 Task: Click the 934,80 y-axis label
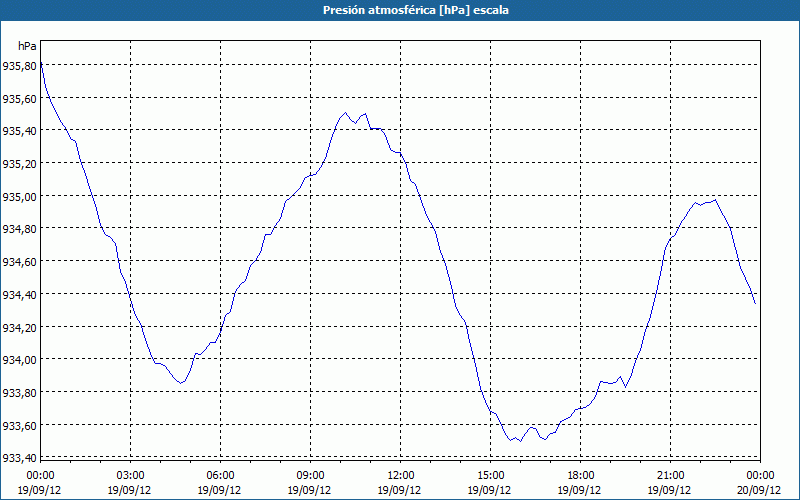click(19, 229)
